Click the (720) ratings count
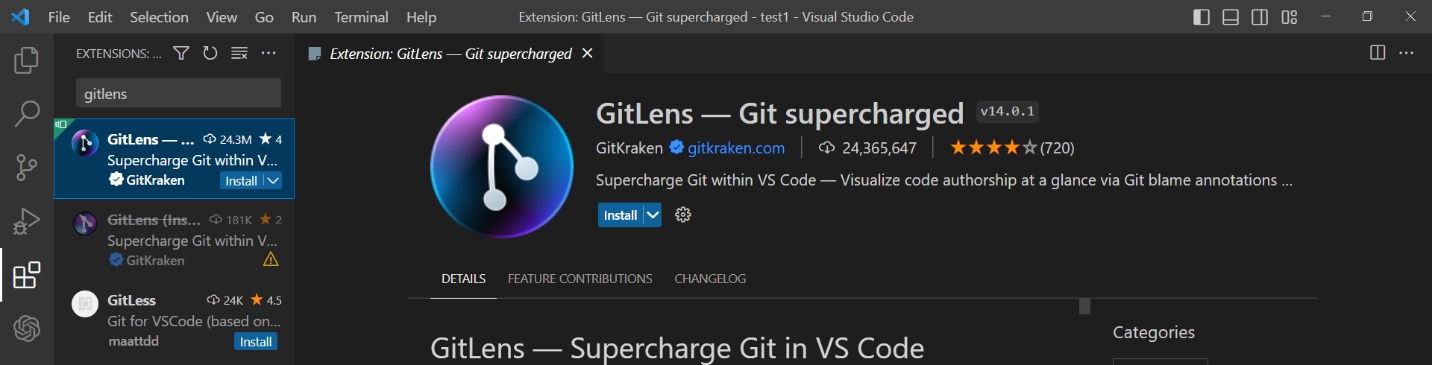1432x365 pixels. [x=1057, y=148]
